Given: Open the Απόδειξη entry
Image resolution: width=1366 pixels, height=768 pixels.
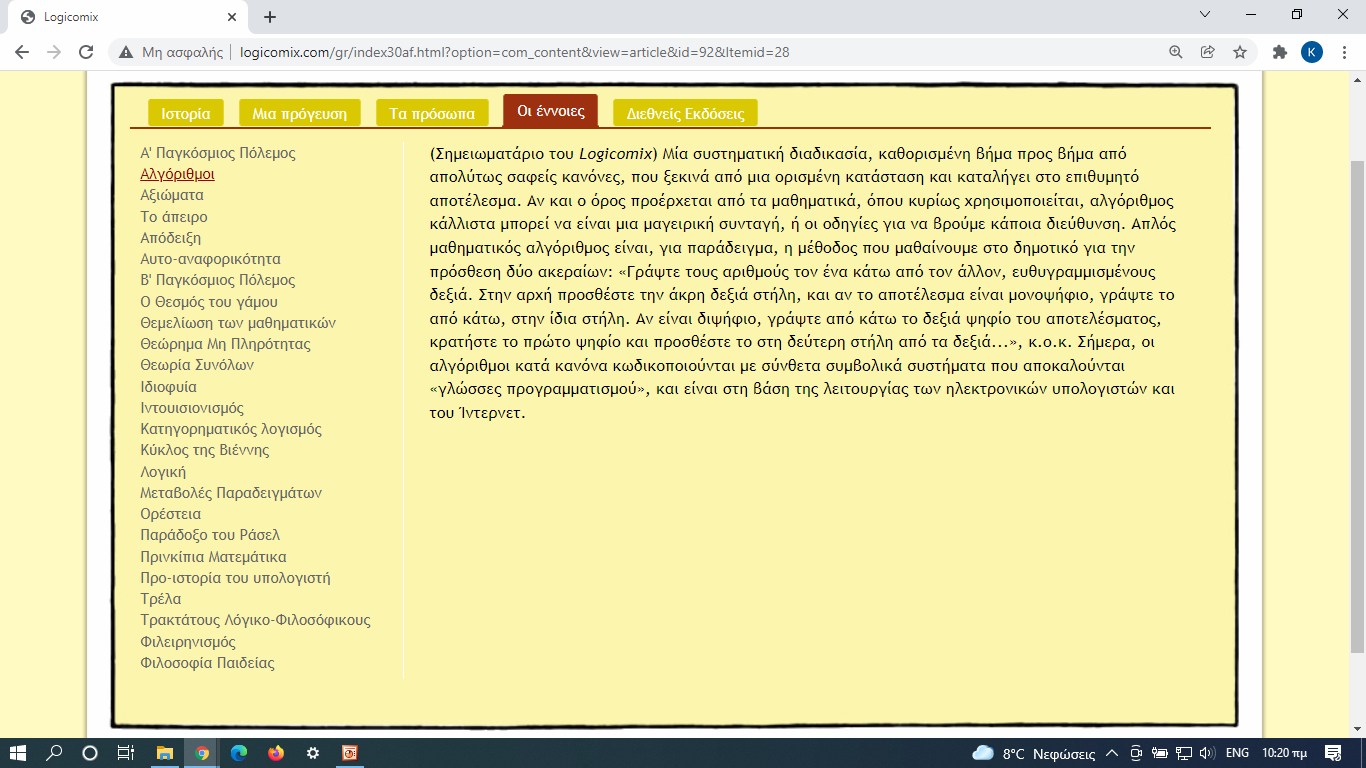Looking at the screenshot, I should tap(171, 238).
